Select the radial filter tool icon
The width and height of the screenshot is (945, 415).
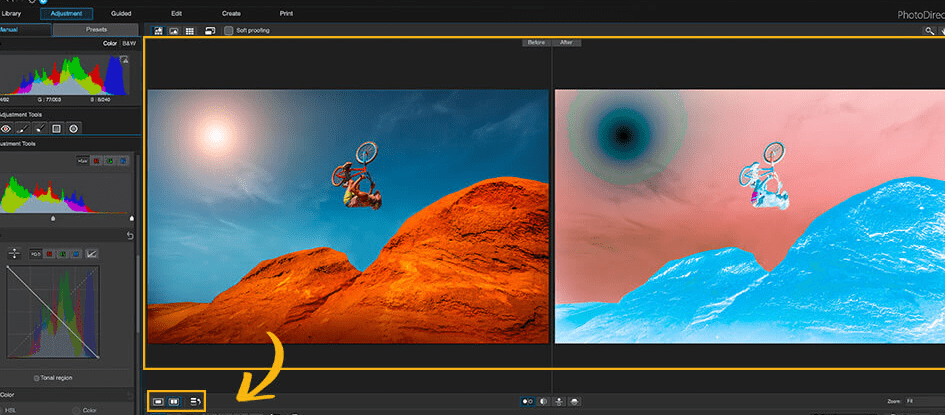click(x=74, y=129)
